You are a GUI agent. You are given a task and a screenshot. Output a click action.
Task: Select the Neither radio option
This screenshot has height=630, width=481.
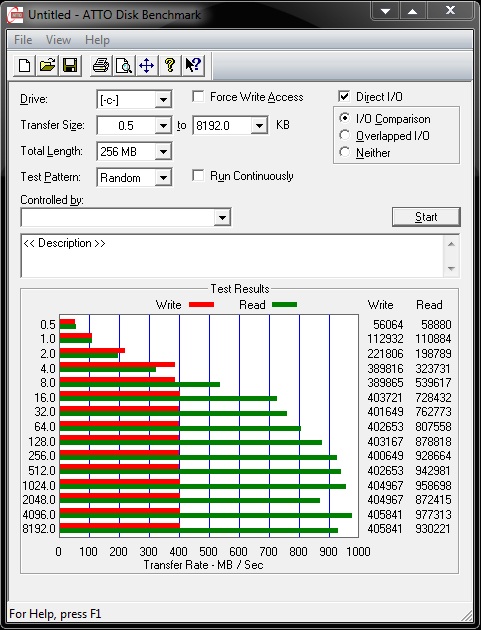344,152
